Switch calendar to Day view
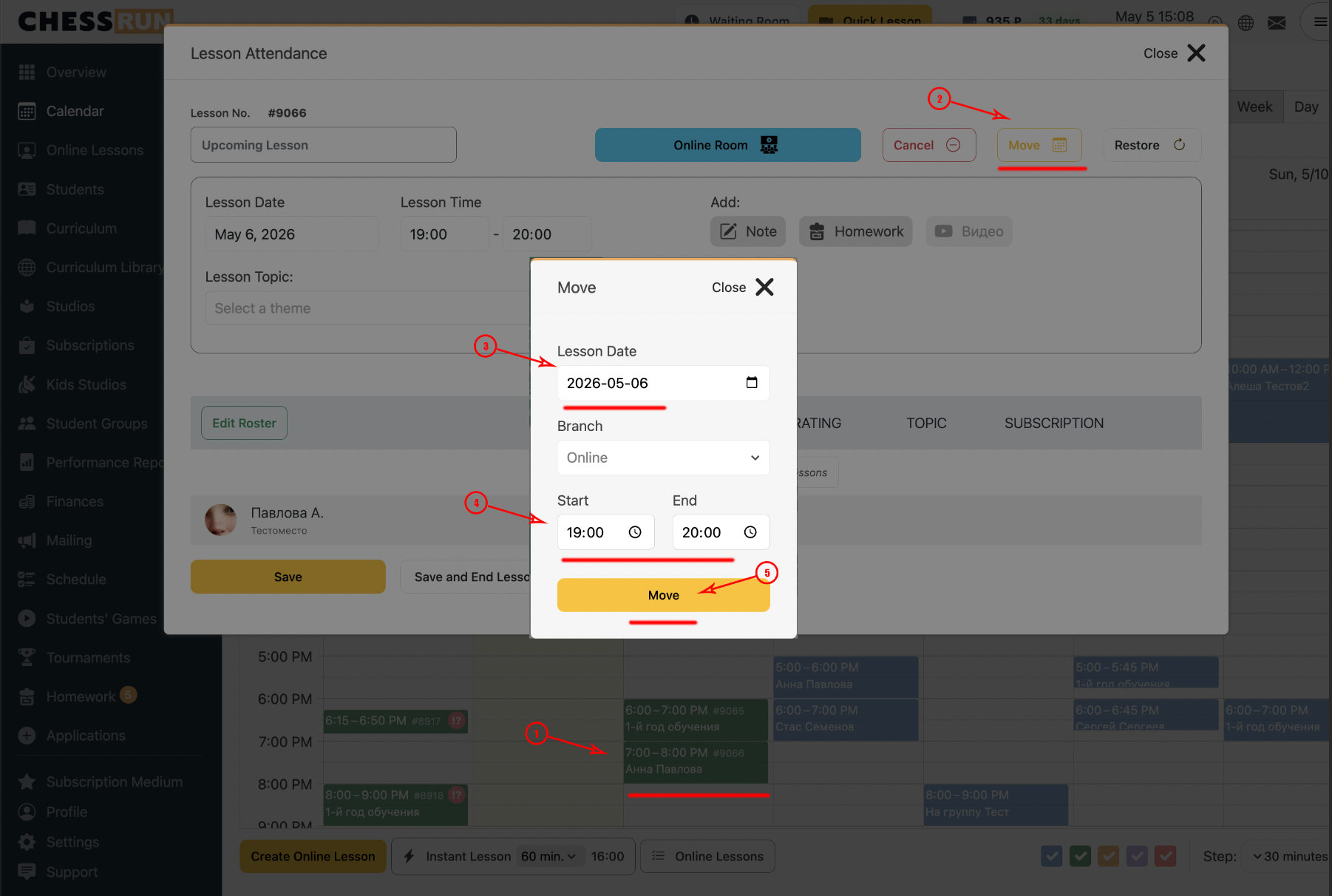 pyautogui.click(x=1307, y=106)
